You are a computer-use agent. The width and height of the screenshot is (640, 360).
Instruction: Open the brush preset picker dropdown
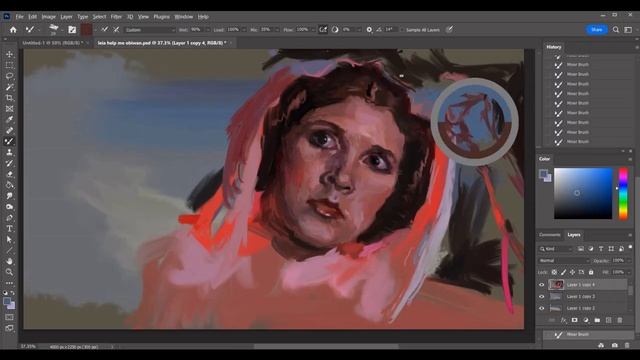62,30
